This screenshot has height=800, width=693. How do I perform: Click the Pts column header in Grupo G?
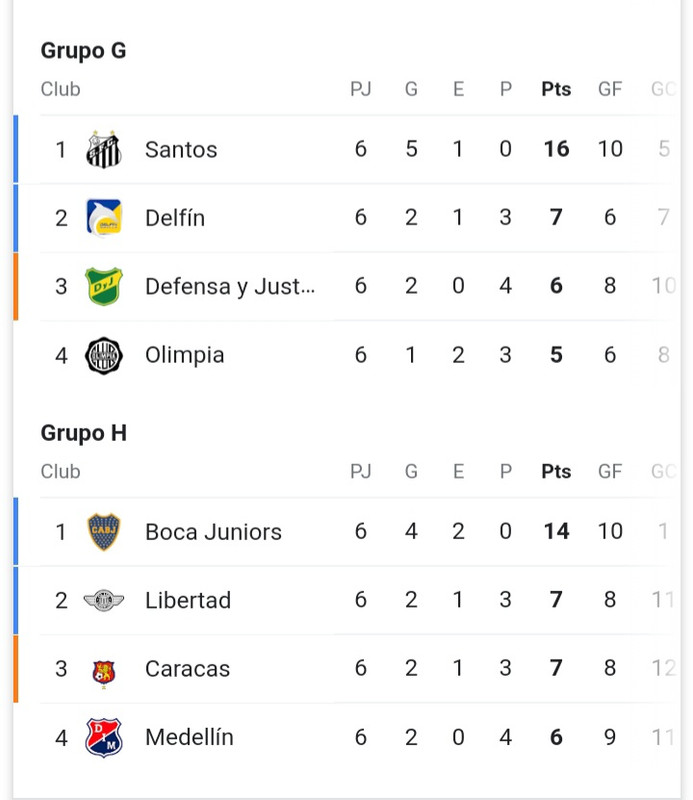click(556, 89)
